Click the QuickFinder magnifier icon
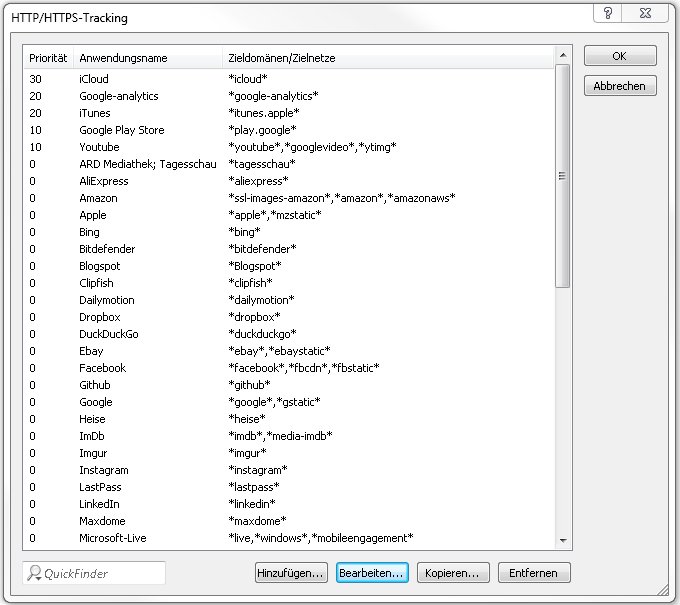The width and height of the screenshot is (680, 605). pyautogui.click(x=35, y=573)
